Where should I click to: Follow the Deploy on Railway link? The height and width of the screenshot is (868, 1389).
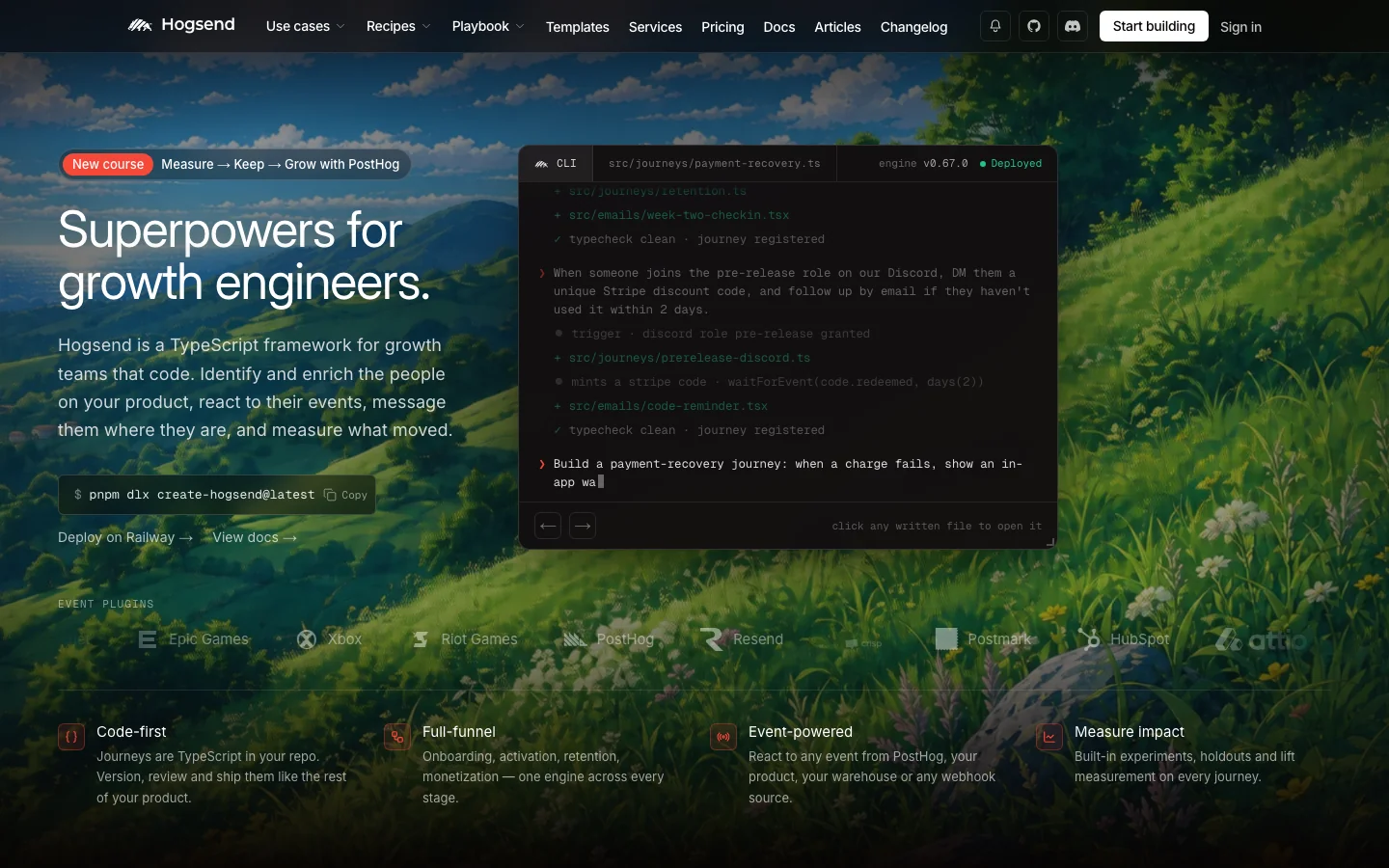(125, 537)
